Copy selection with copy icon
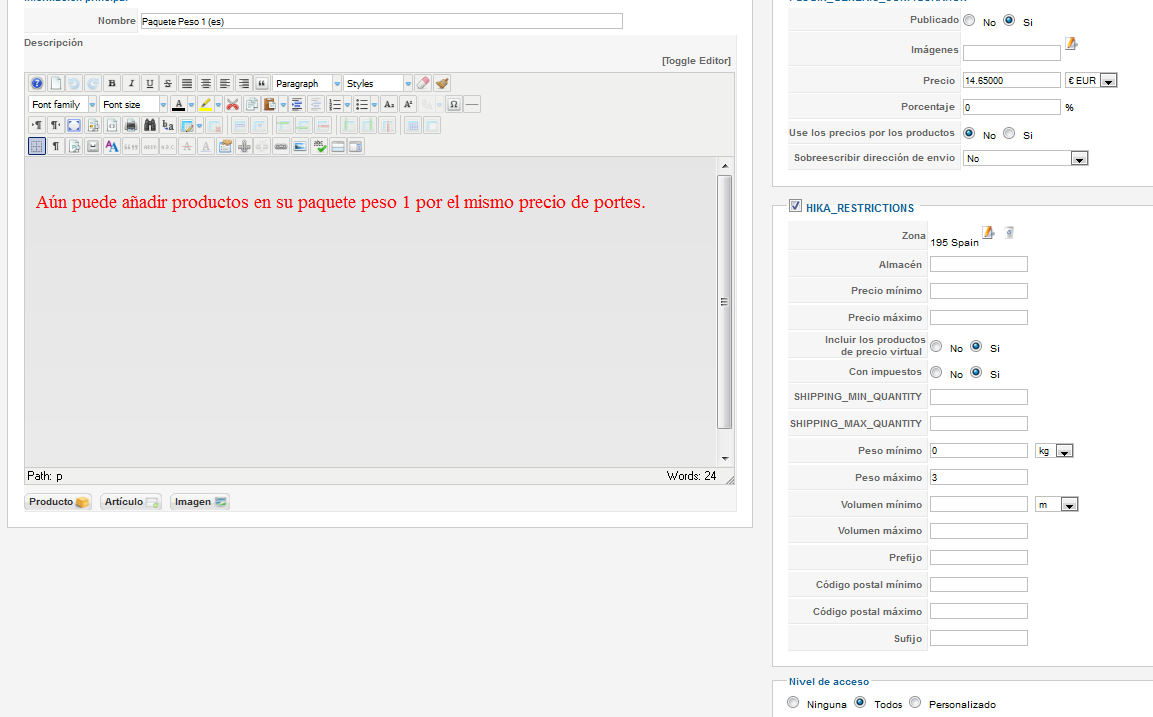This screenshot has width=1153, height=717. click(x=252, y=104)
